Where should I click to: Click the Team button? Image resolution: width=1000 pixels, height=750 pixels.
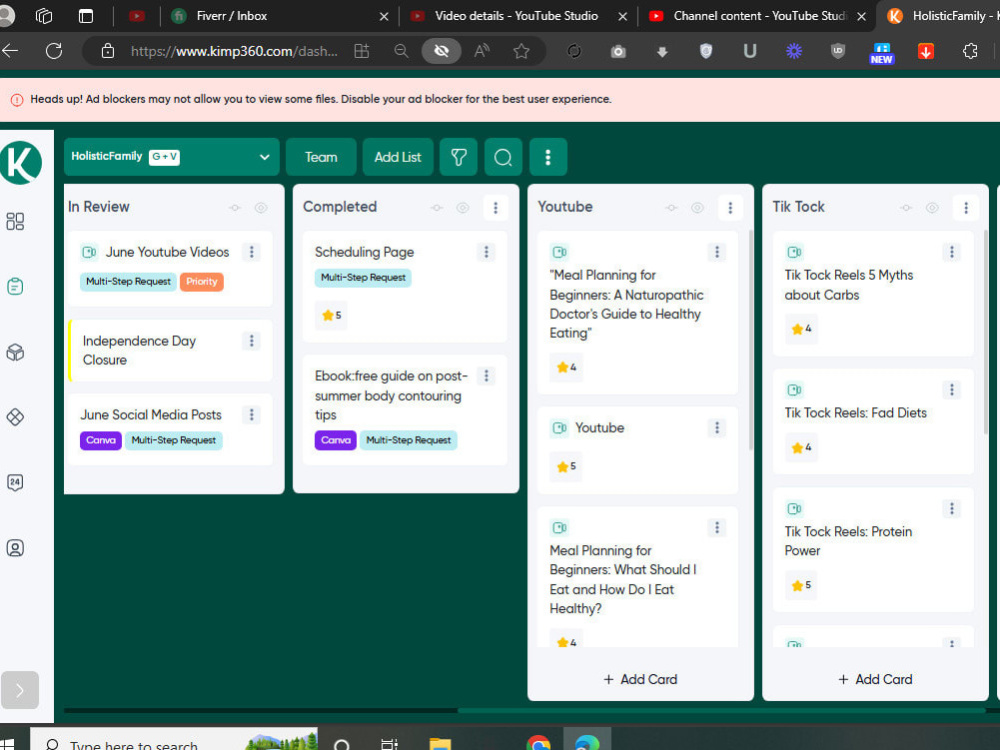pos(321,157)
